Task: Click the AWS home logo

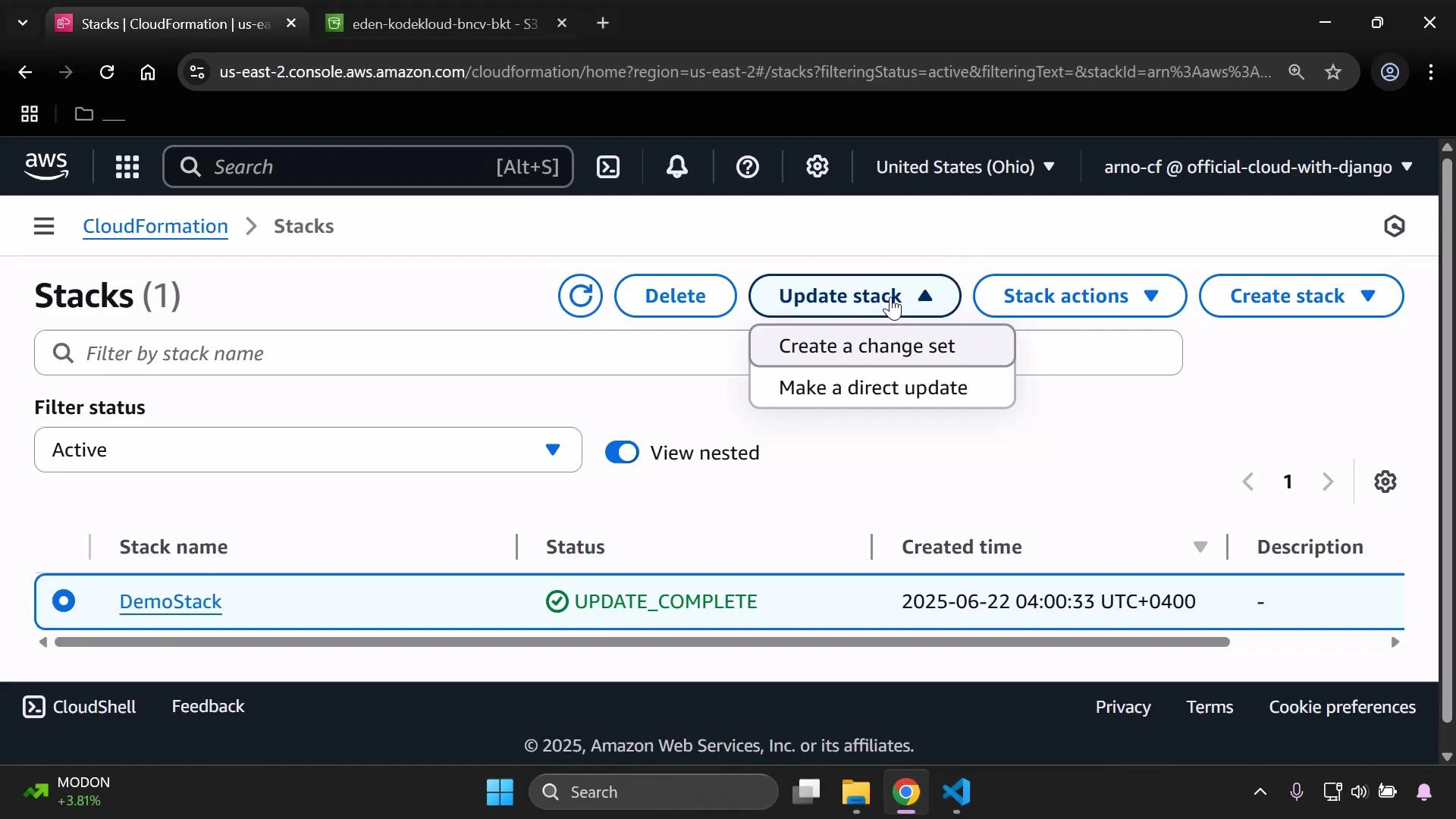Action: pyautogui.click(x=46, y=166)
